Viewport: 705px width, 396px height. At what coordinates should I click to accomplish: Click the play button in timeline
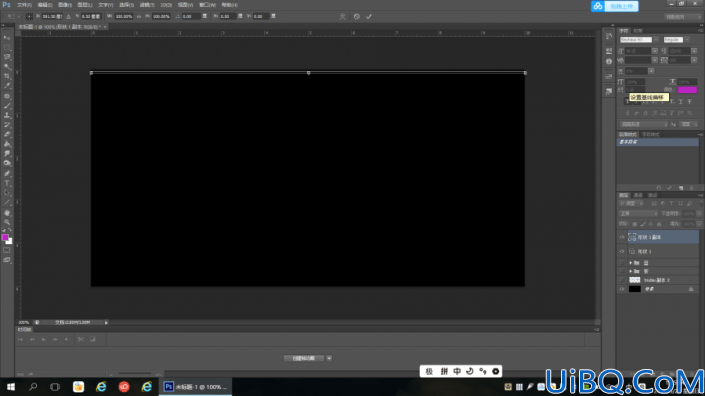pyautogui.click(x=44, y=339)
